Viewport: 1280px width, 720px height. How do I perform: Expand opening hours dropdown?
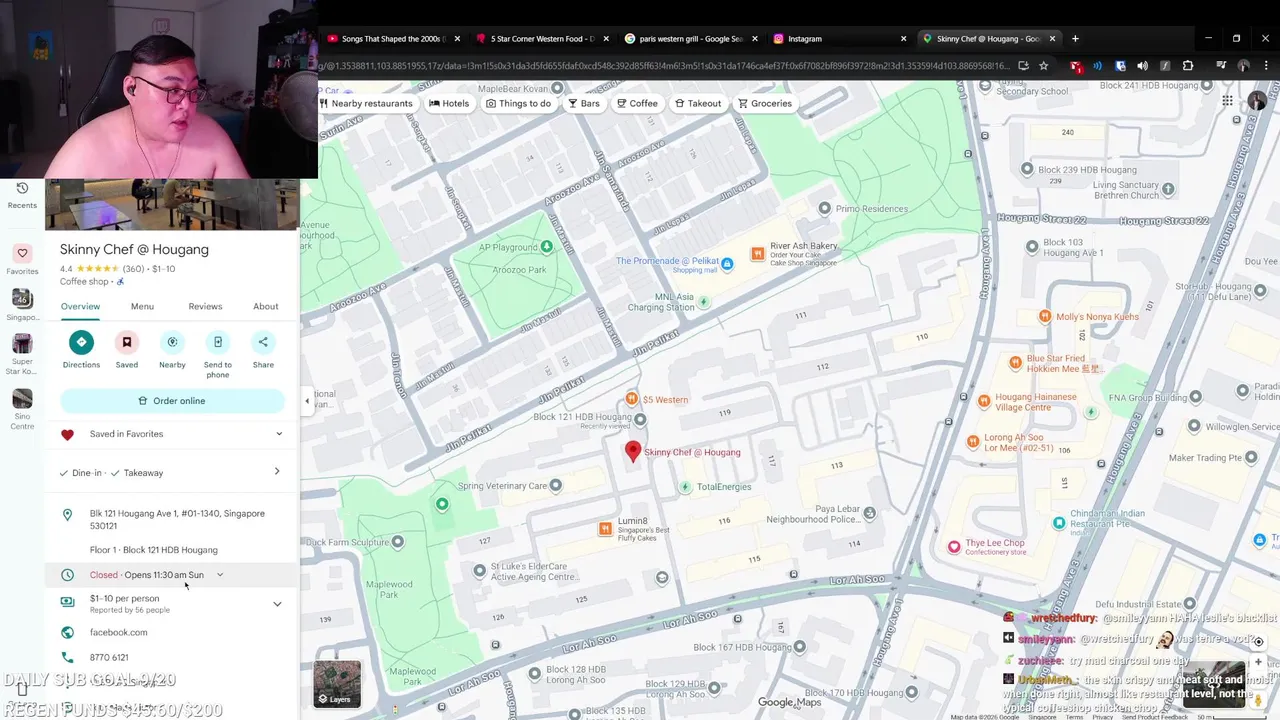(220, 575)
